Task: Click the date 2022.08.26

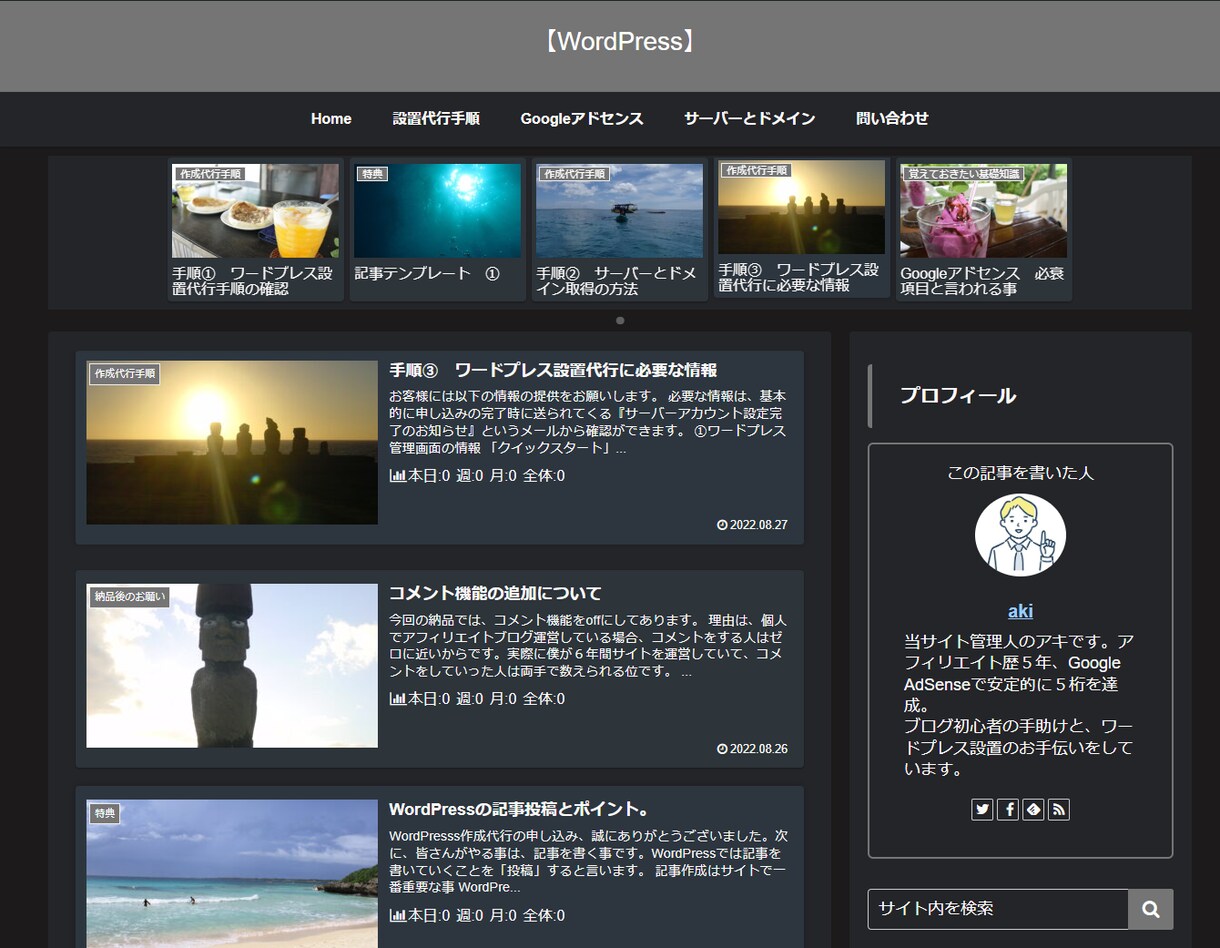Action: pyautogui.click(x=752, y=749)
